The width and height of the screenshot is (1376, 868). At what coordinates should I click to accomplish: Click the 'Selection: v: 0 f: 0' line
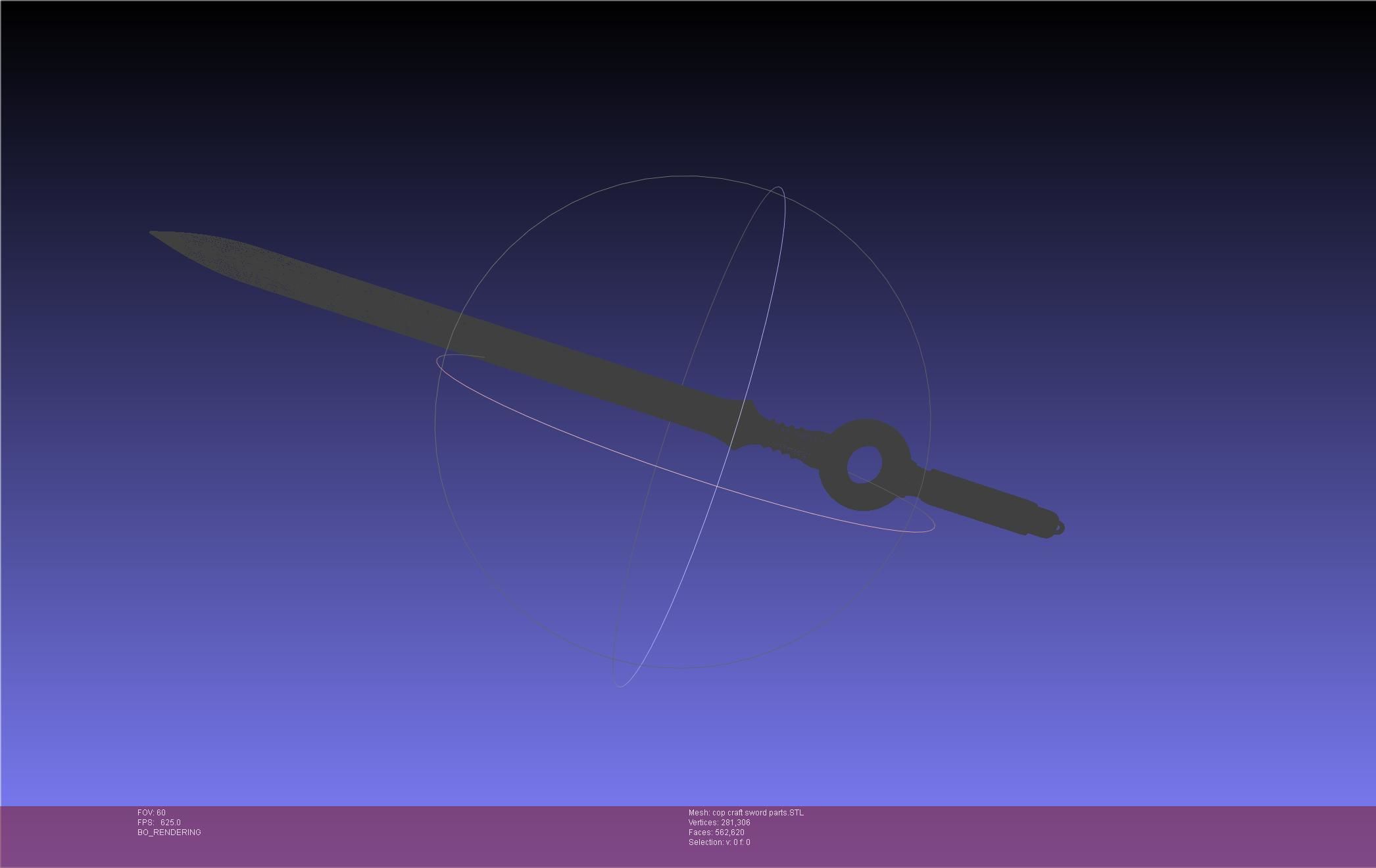tap(720, 842)
